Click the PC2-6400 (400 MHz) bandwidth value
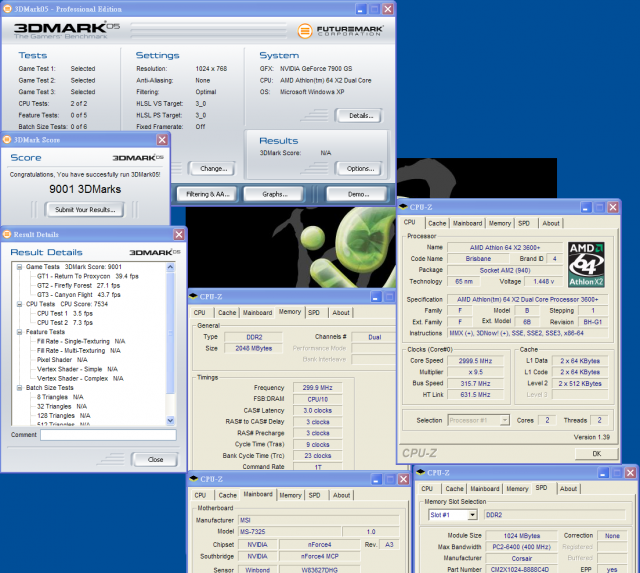 tap(521, 547)
